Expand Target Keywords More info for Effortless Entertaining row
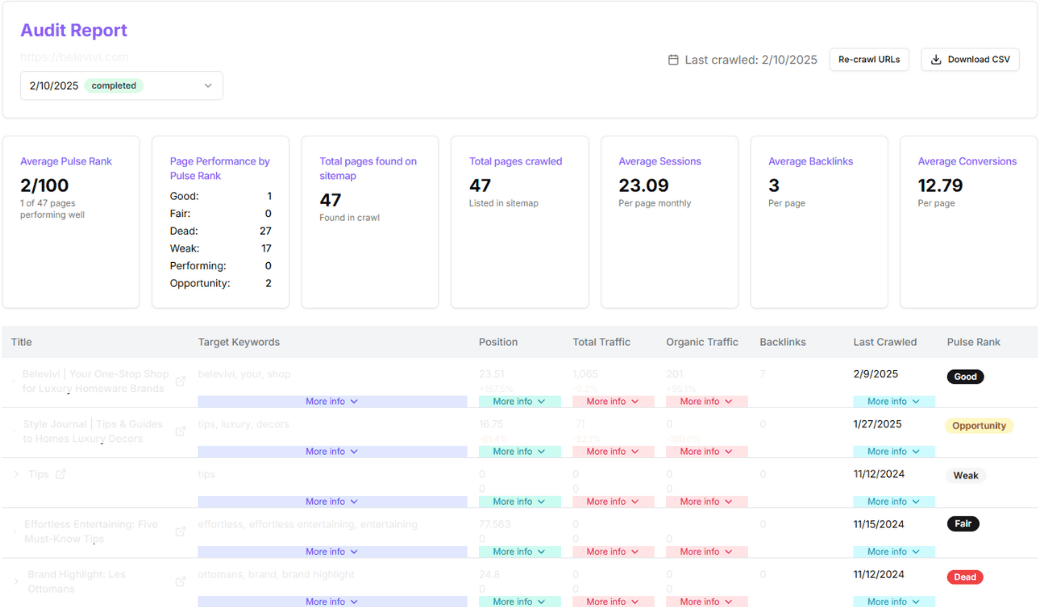This screenshot has width=1041, height=607. point(332,552)
